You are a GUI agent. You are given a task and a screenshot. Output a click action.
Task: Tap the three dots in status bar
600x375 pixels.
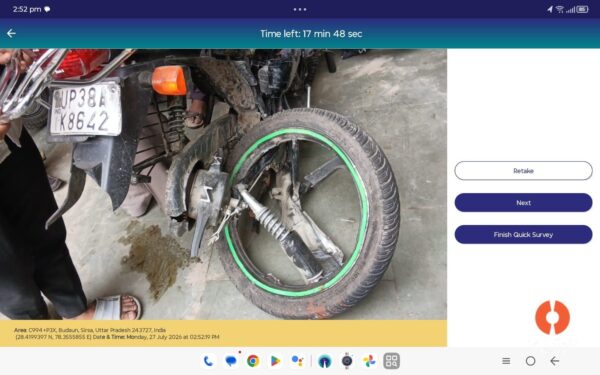point(300,9)
